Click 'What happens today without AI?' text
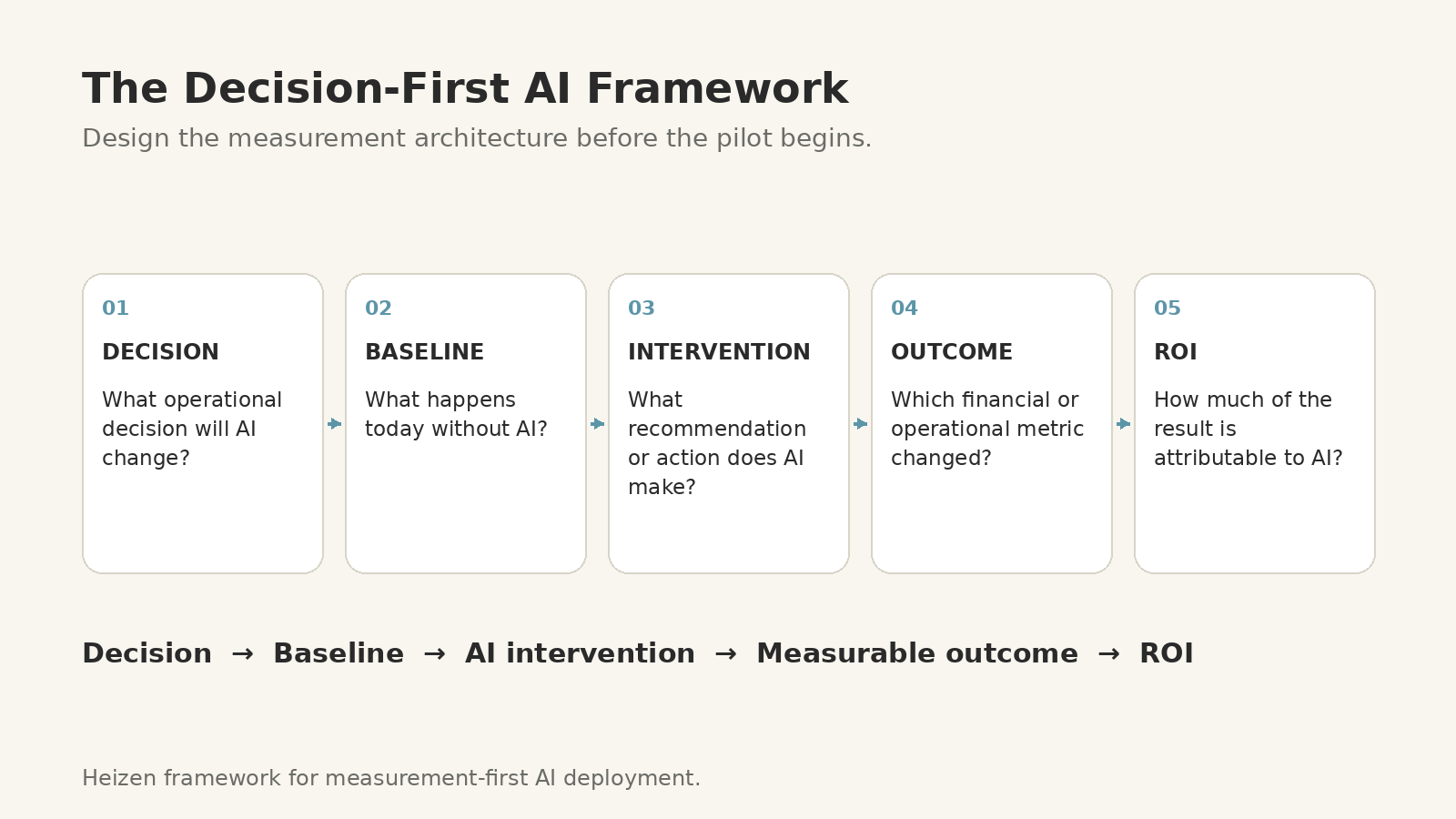 click(456, 414)
